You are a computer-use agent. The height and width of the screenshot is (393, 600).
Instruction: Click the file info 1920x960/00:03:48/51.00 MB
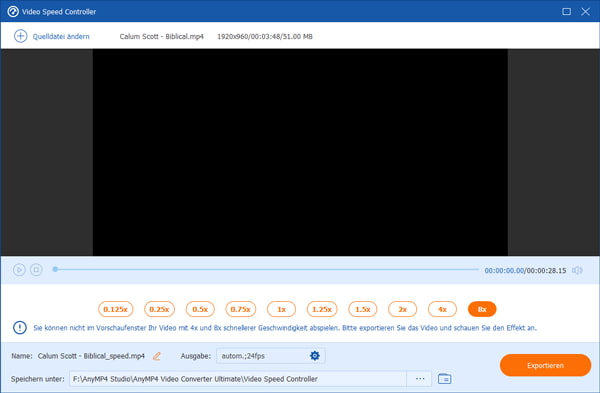click(x=265, y=37)
